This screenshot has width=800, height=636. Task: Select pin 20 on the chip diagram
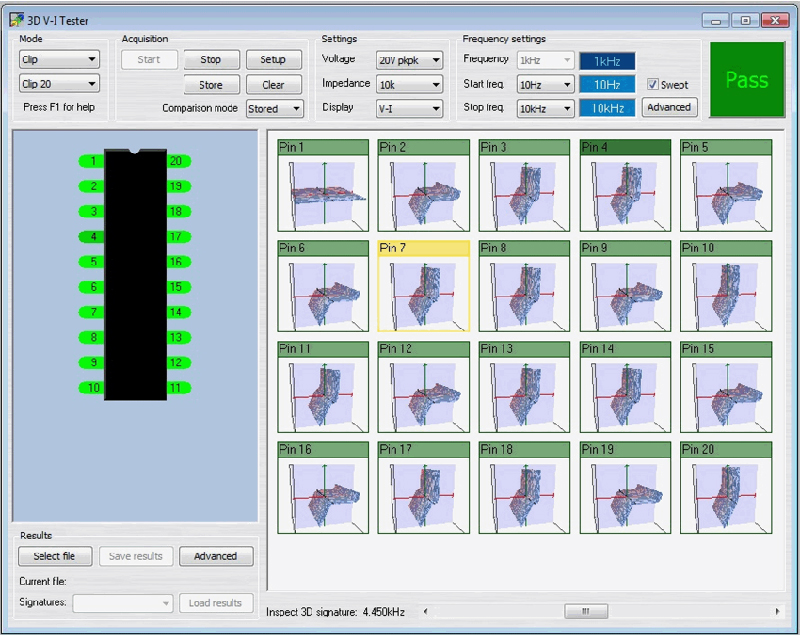(x=177, y=161)
